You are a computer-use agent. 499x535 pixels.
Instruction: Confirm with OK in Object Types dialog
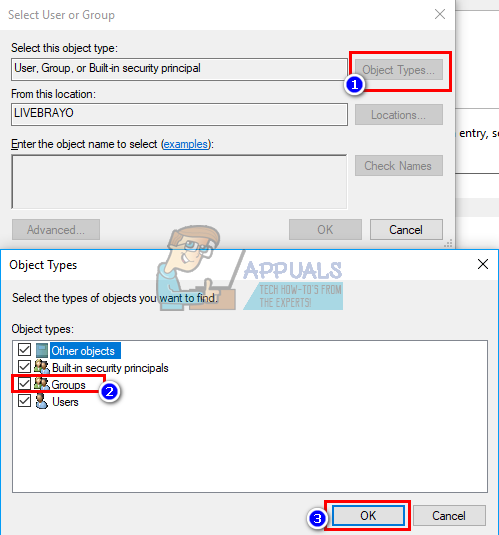point(368,516)
